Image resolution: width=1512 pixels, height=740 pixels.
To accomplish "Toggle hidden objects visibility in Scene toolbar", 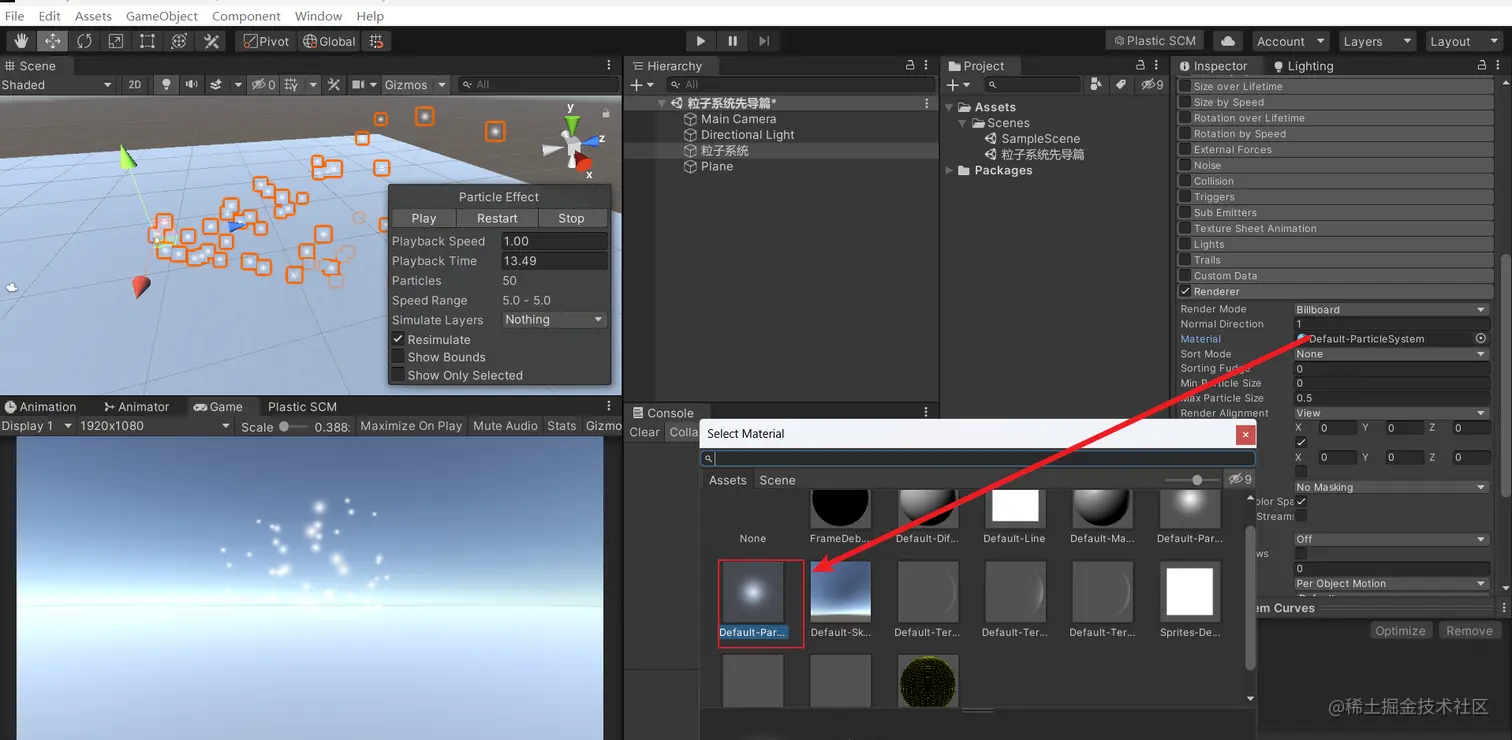I will [x=263, y=85].
